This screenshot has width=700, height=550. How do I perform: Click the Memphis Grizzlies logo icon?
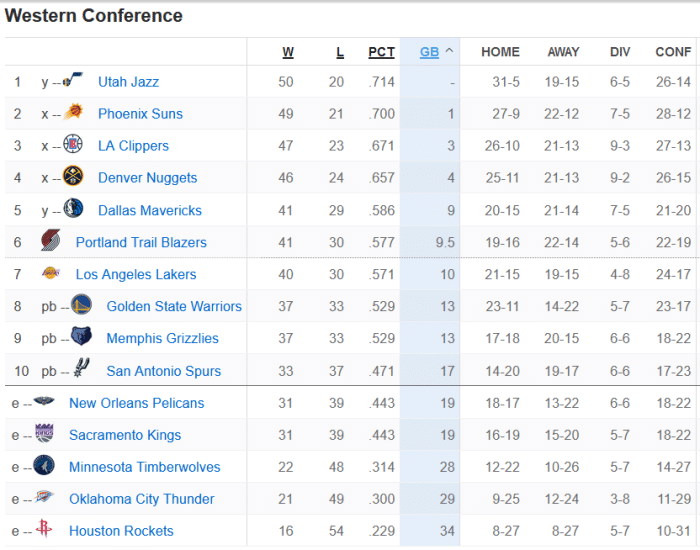(82, 338)
